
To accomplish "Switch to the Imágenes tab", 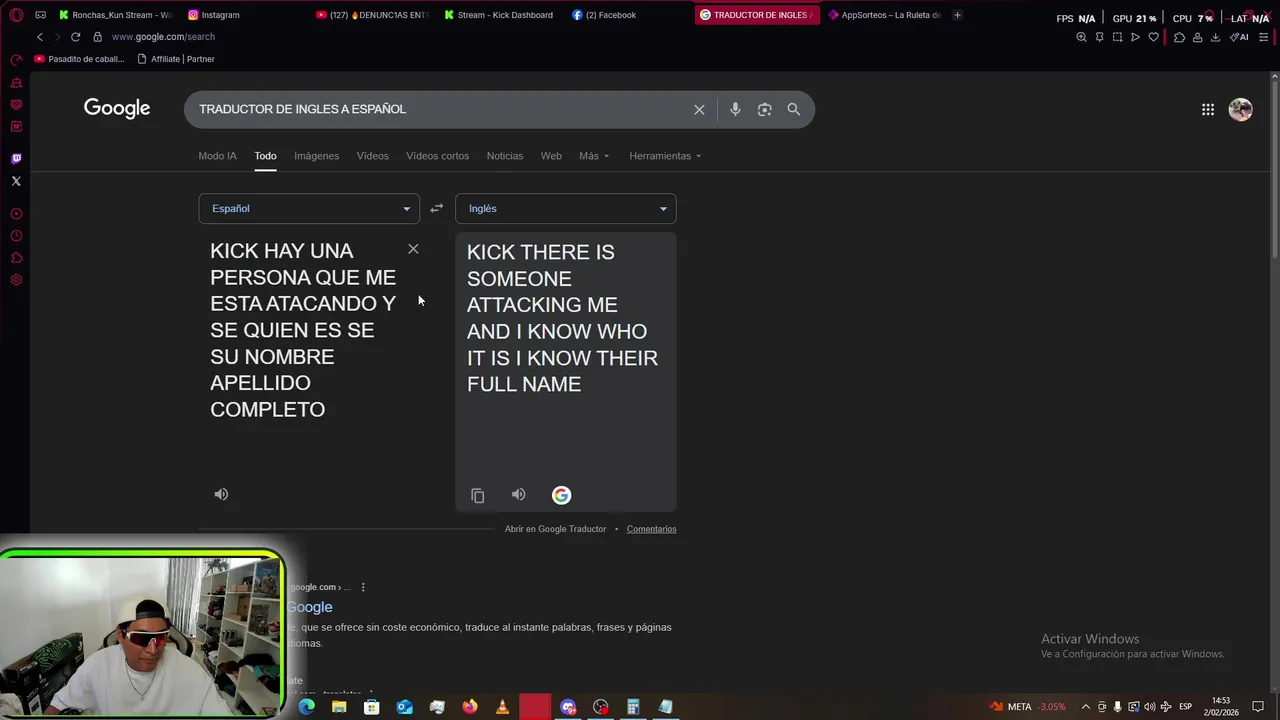I will coord(316,156).
